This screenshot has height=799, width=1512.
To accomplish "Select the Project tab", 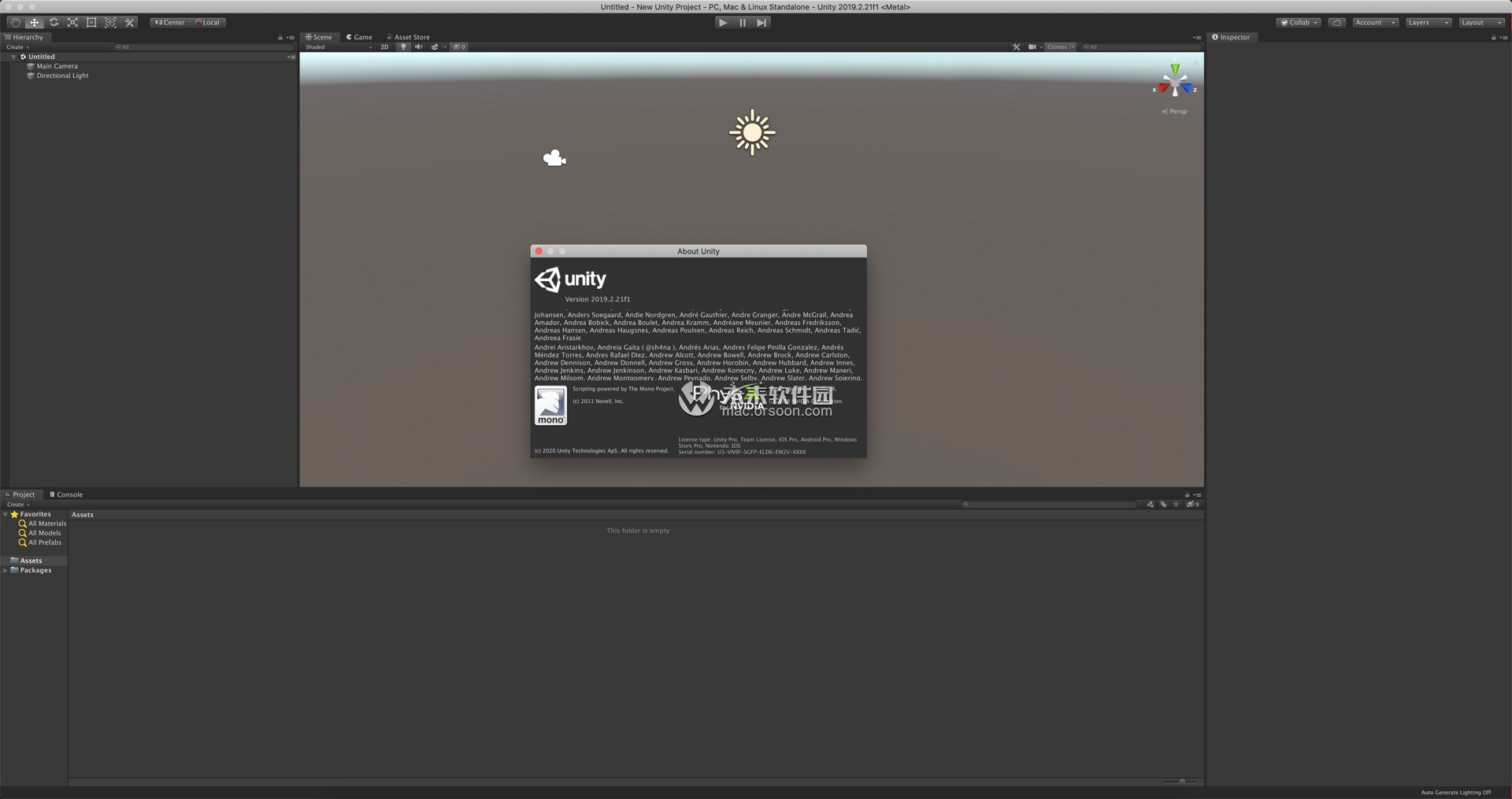I will [20, 495].
